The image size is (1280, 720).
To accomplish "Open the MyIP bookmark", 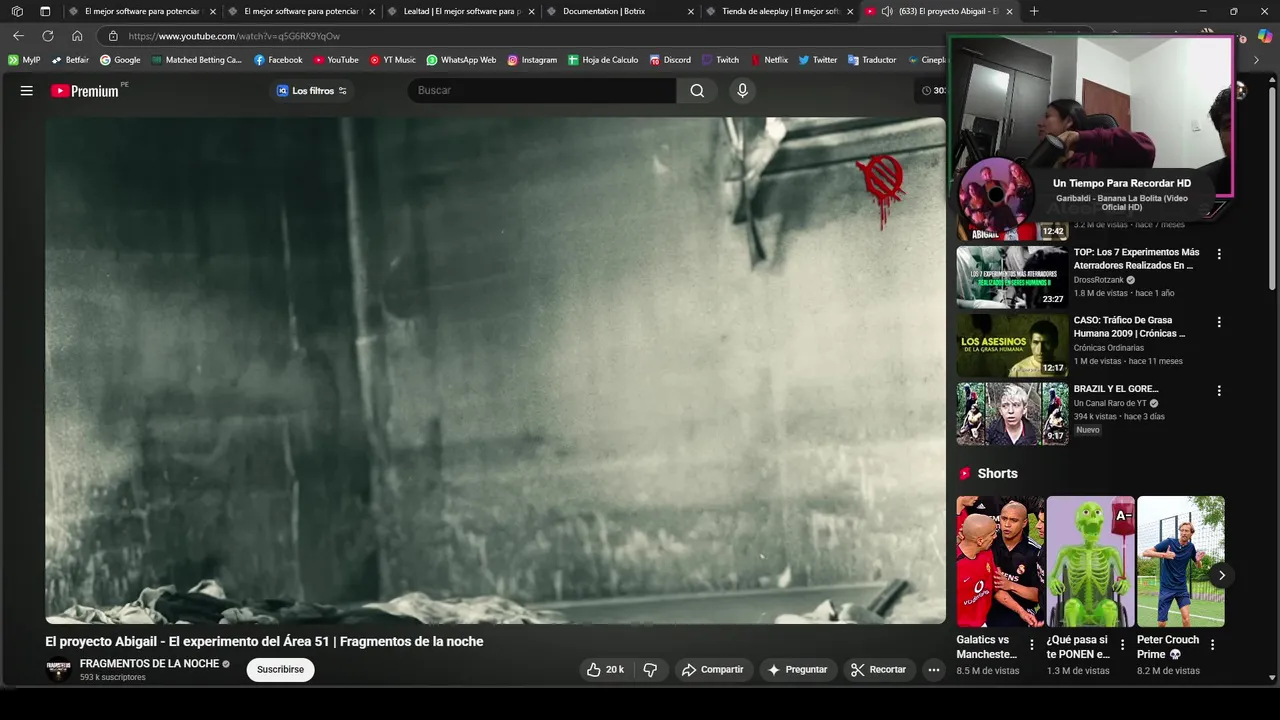I will pyautogui.click(x=24, y=60).
